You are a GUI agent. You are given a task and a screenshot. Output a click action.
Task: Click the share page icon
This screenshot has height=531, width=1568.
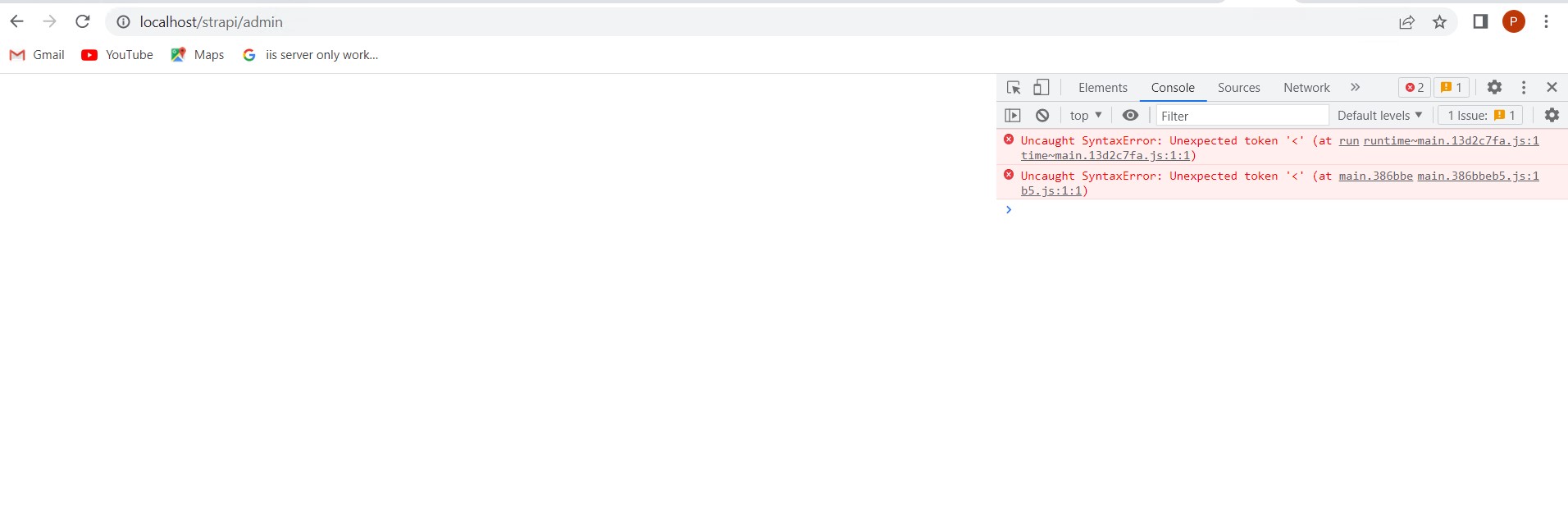pos(1406,22)
